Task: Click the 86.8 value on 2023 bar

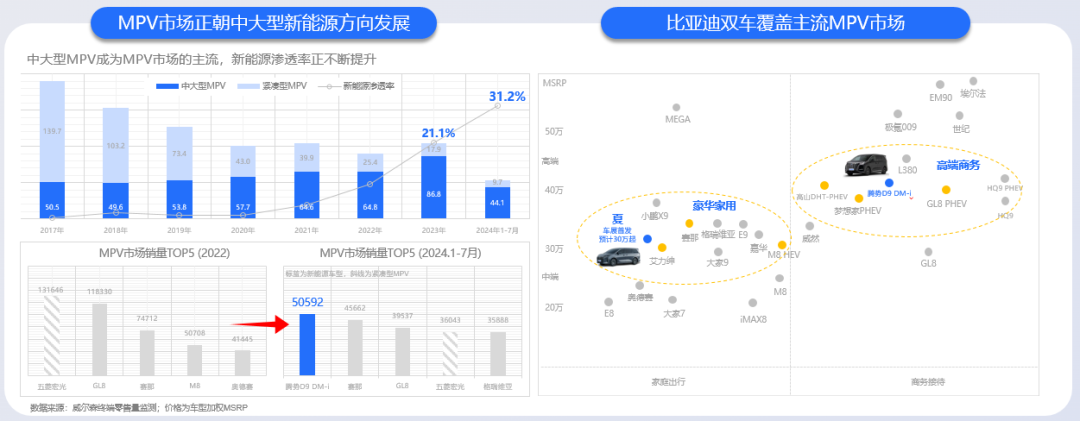Action: pos(434,195)
